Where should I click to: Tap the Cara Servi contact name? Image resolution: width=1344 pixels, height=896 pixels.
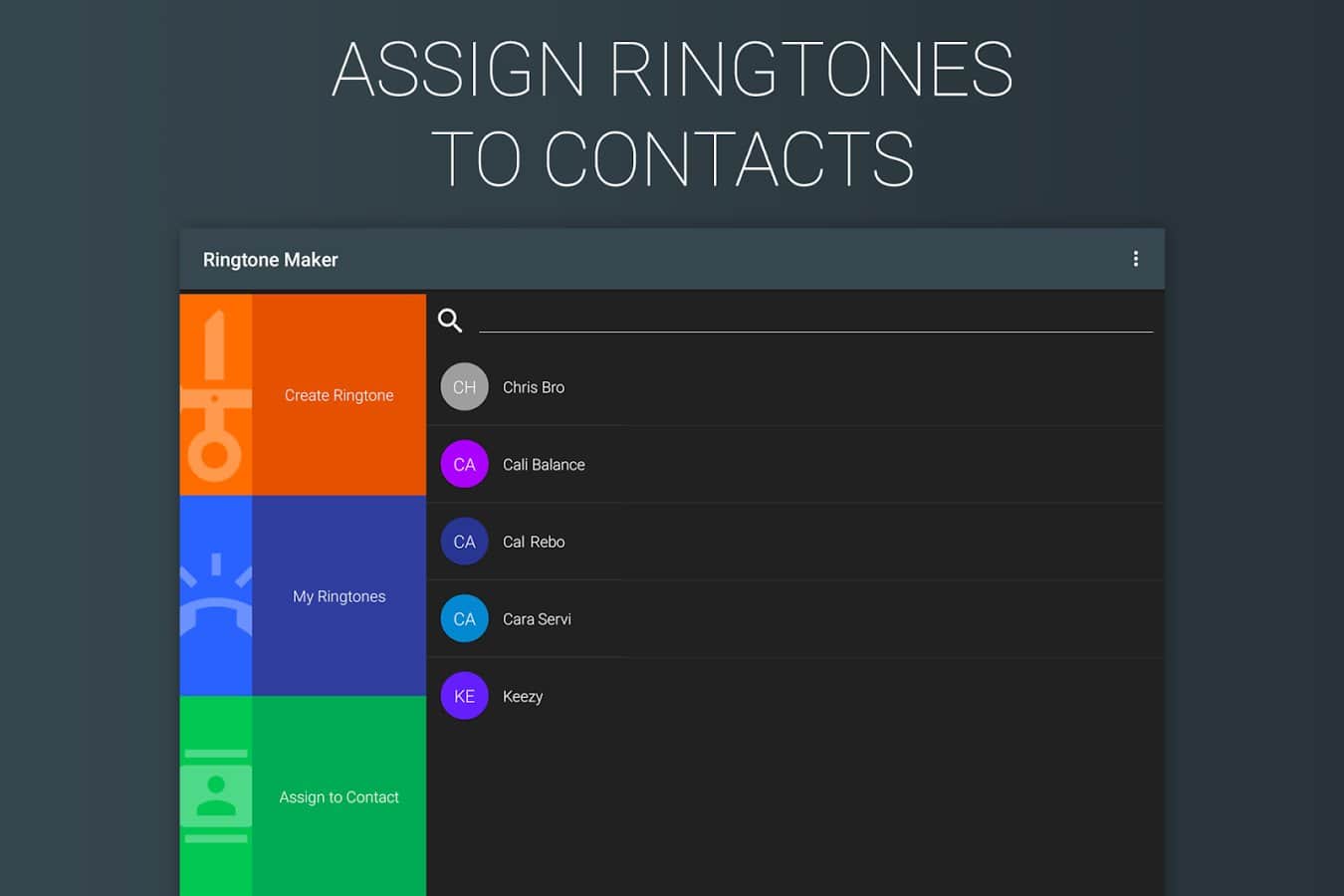pyautogui.click(x=537, y=619)
